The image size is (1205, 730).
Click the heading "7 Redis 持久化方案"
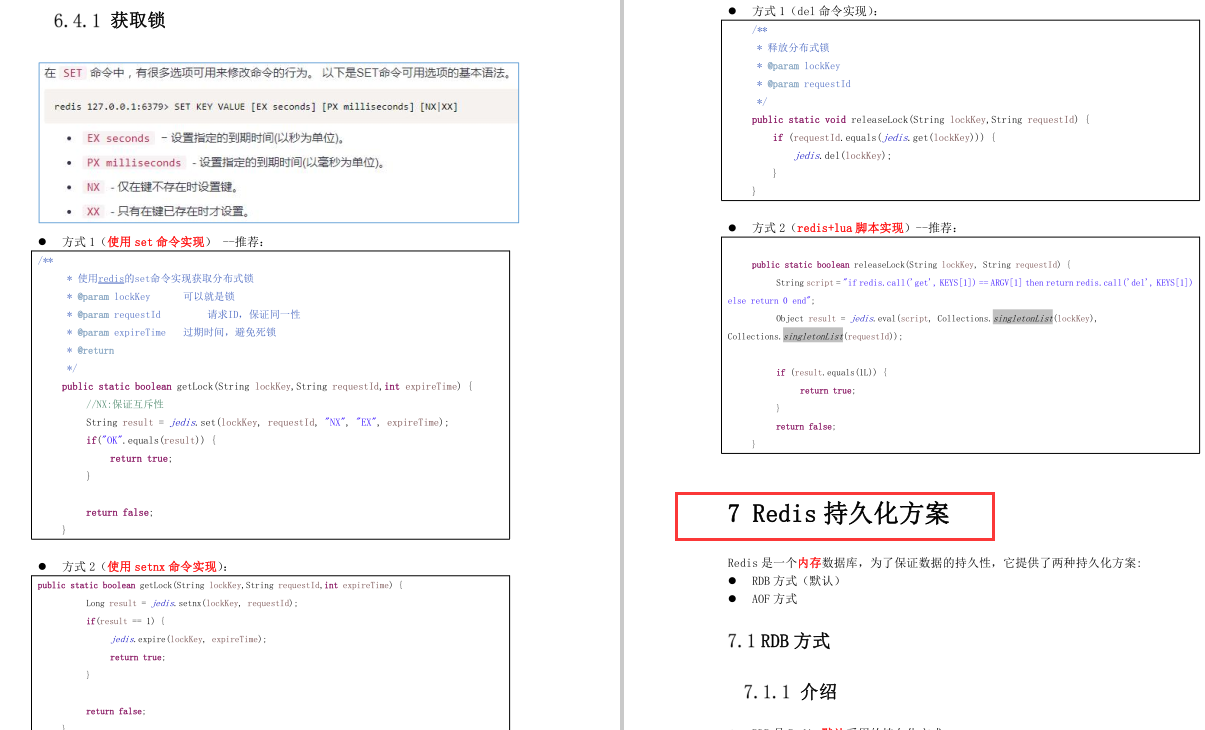838,515
